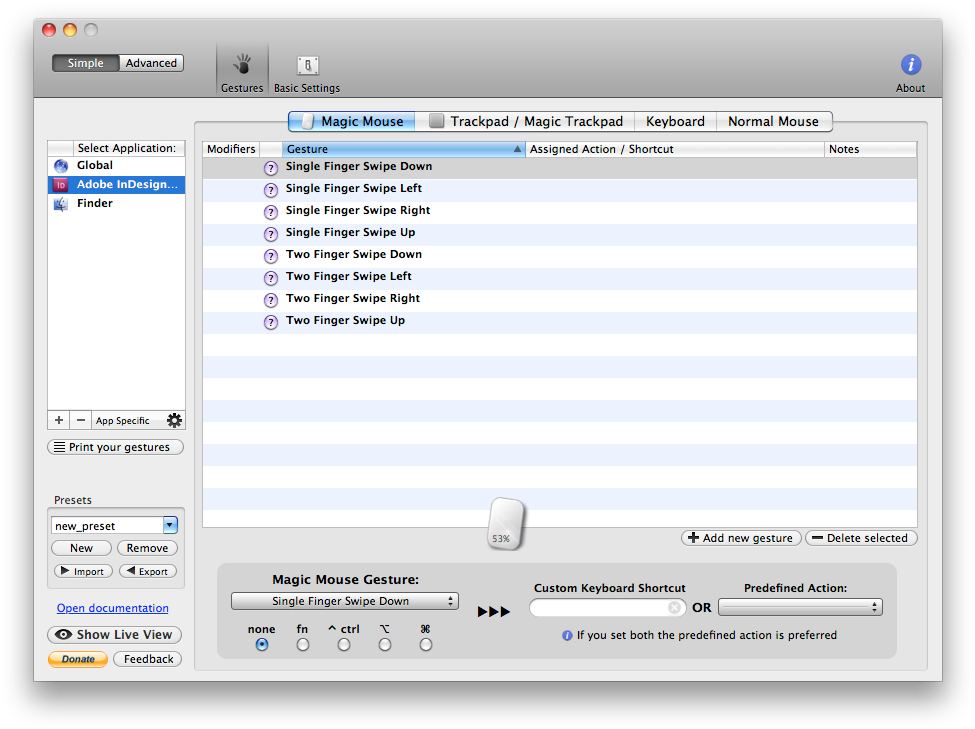The image size is (975, 729).
Task: Click the Add new gesture button
Action: tap(741, 538)
